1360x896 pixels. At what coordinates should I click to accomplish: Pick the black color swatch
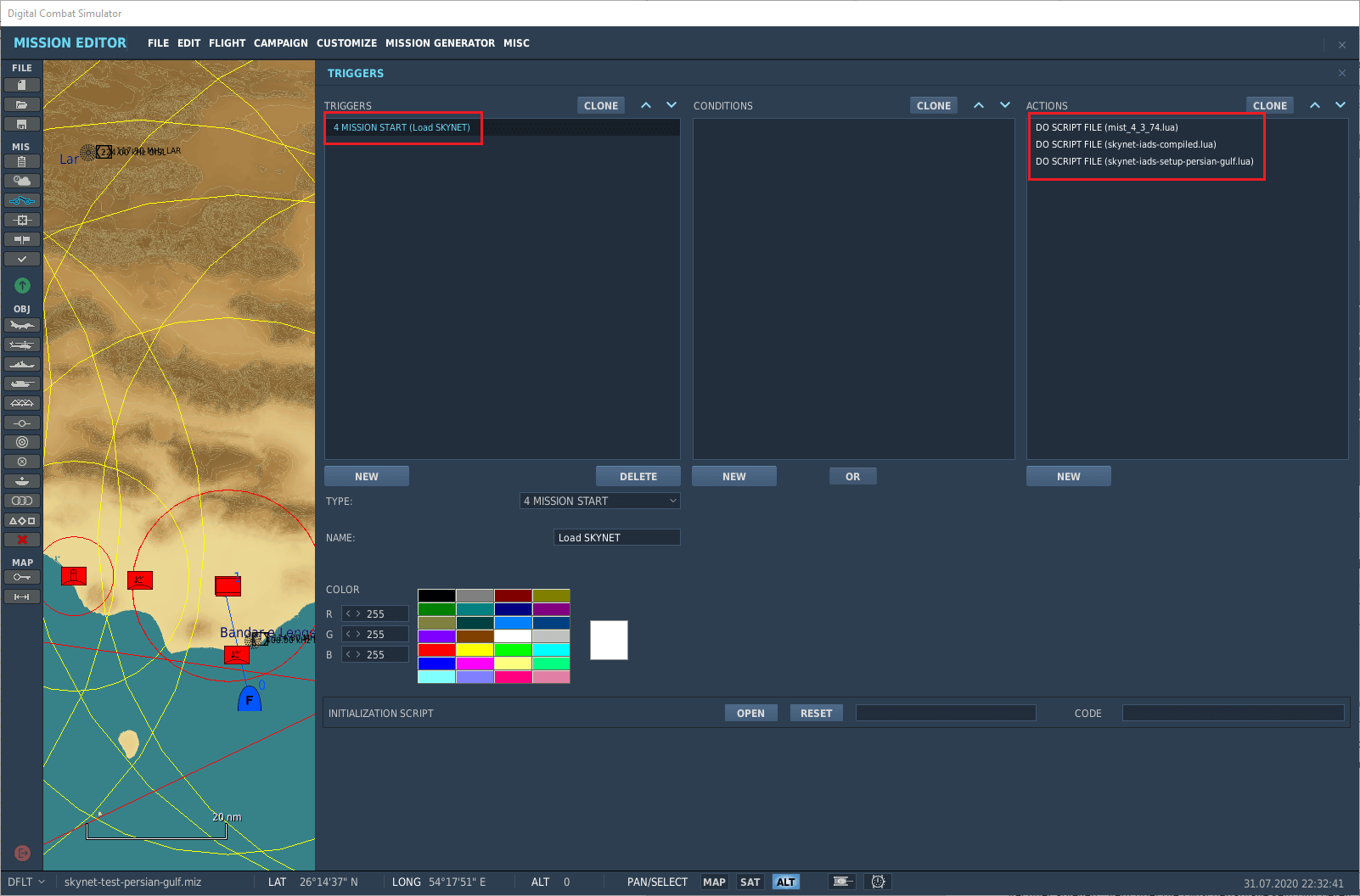(436, 596)
